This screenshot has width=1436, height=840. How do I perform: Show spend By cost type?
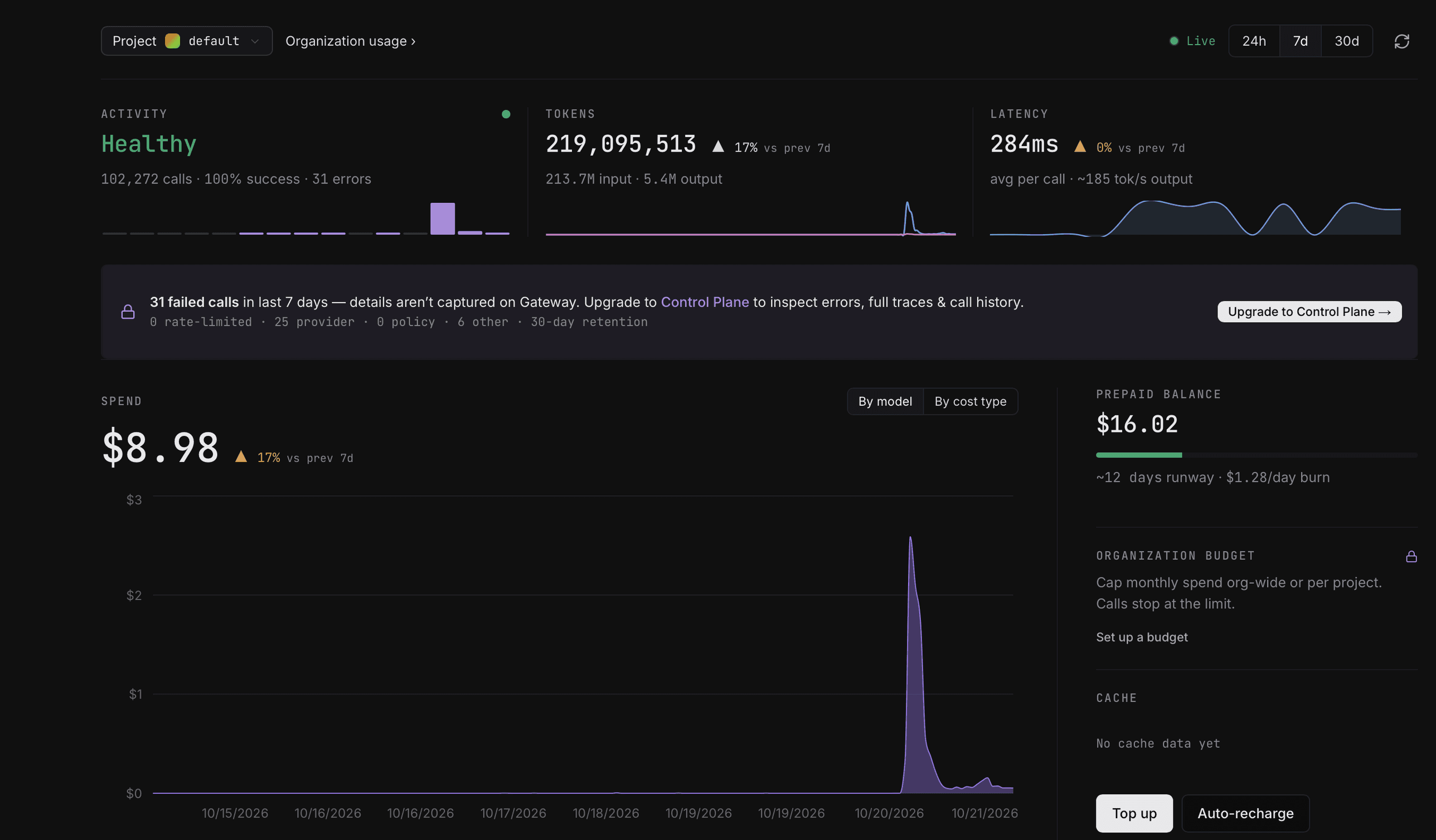tap(971, 401)
